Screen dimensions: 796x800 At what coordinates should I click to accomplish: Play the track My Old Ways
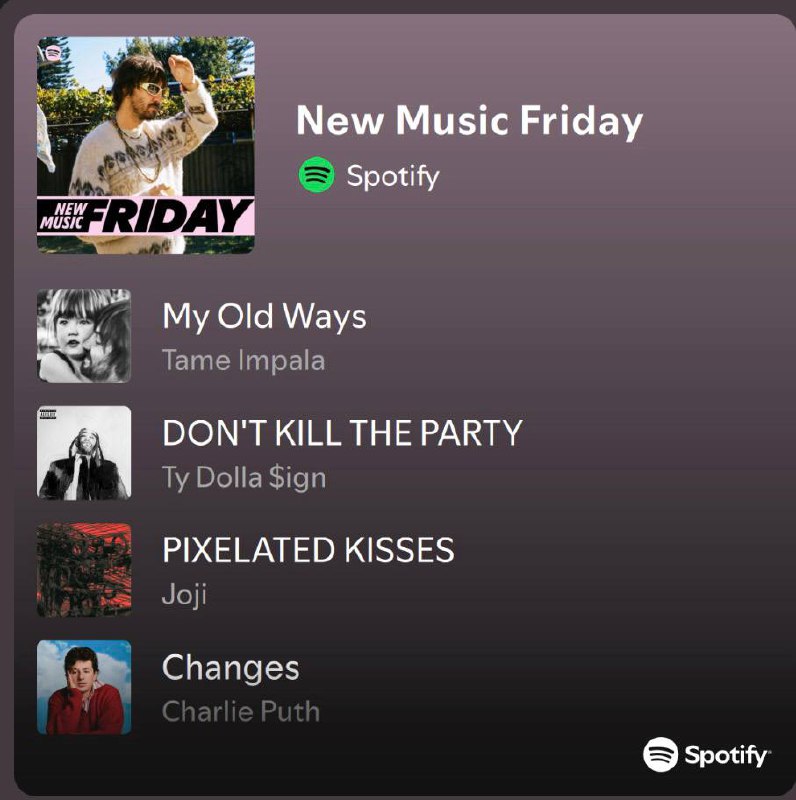tap(264, 316)
